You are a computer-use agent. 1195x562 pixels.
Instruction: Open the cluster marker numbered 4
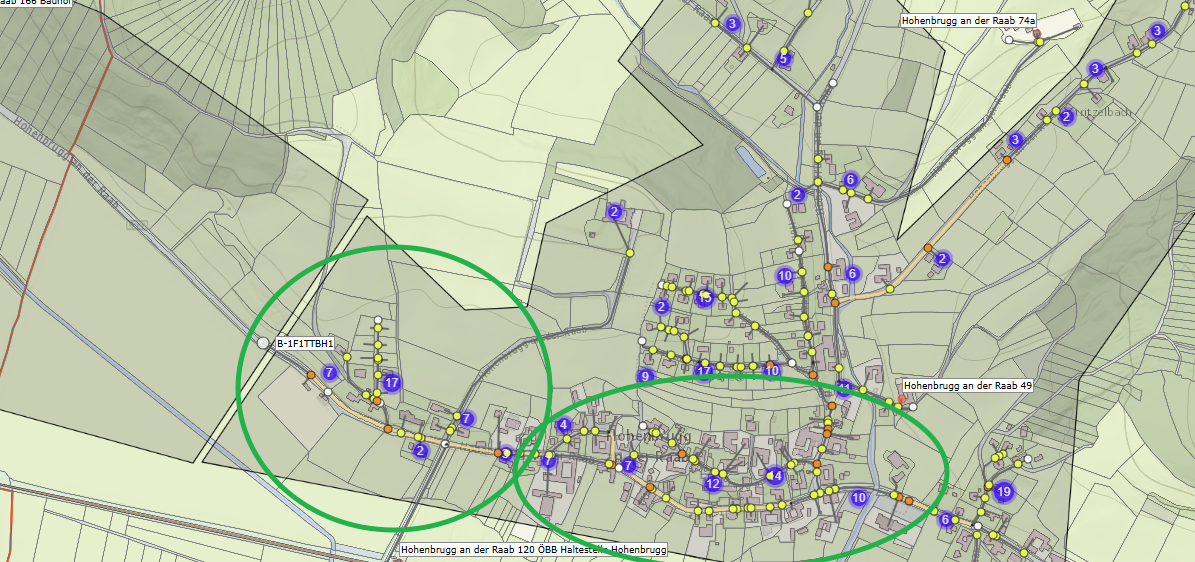pyautogui.click(x=564, y=426)
